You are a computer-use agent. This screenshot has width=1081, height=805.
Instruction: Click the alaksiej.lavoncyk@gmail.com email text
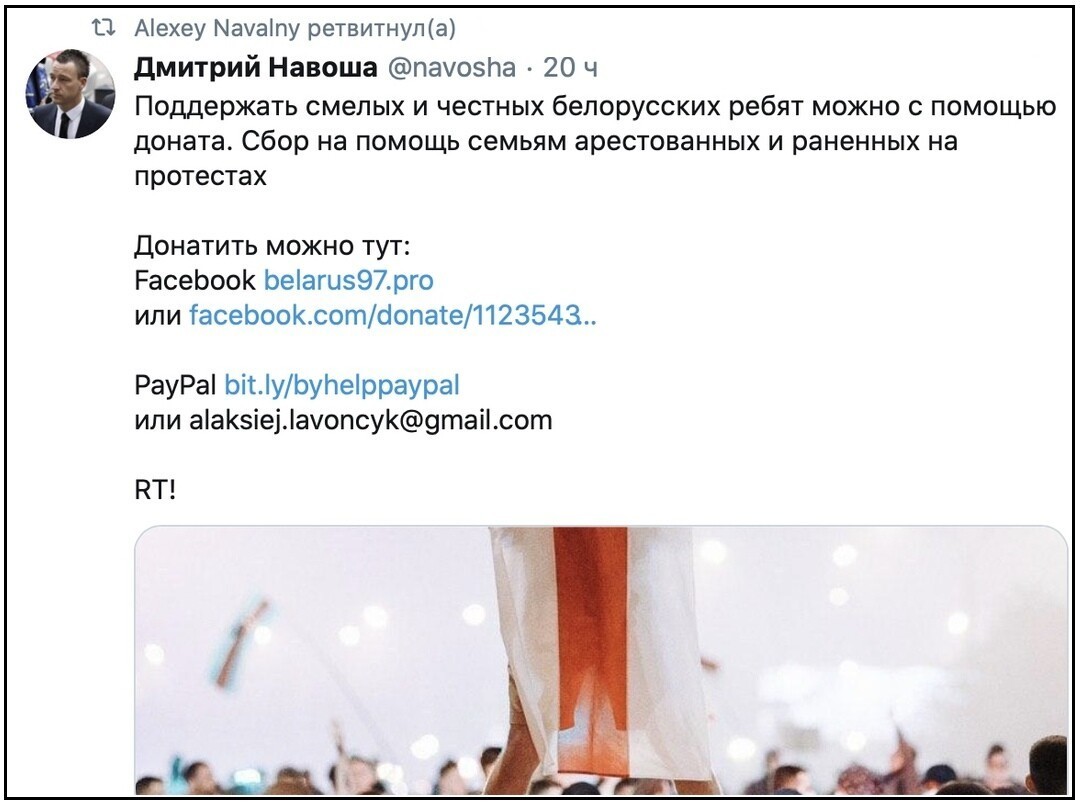coord(371,420)
